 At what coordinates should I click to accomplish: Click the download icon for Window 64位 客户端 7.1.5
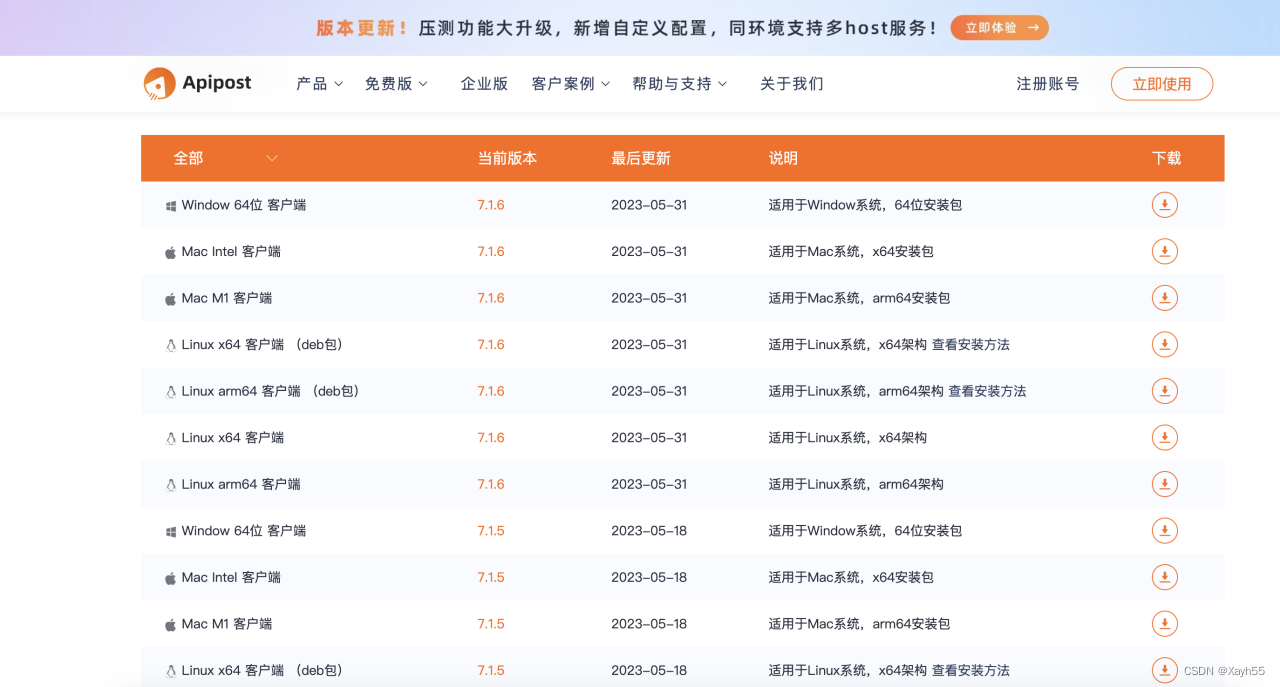[x=1164, y=530]
